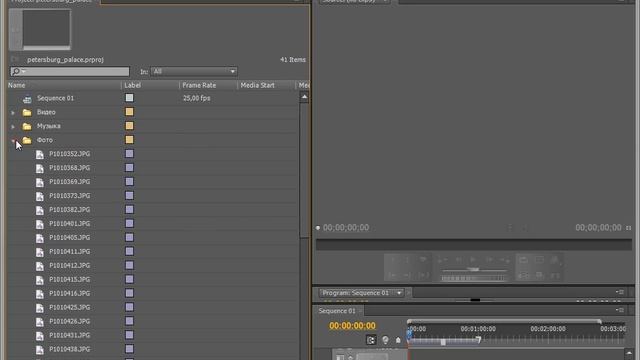Viewport: 640px width, 360px height.
Task: Open the Program: Sequence 01 dropdown
Action: click(361, 293)
